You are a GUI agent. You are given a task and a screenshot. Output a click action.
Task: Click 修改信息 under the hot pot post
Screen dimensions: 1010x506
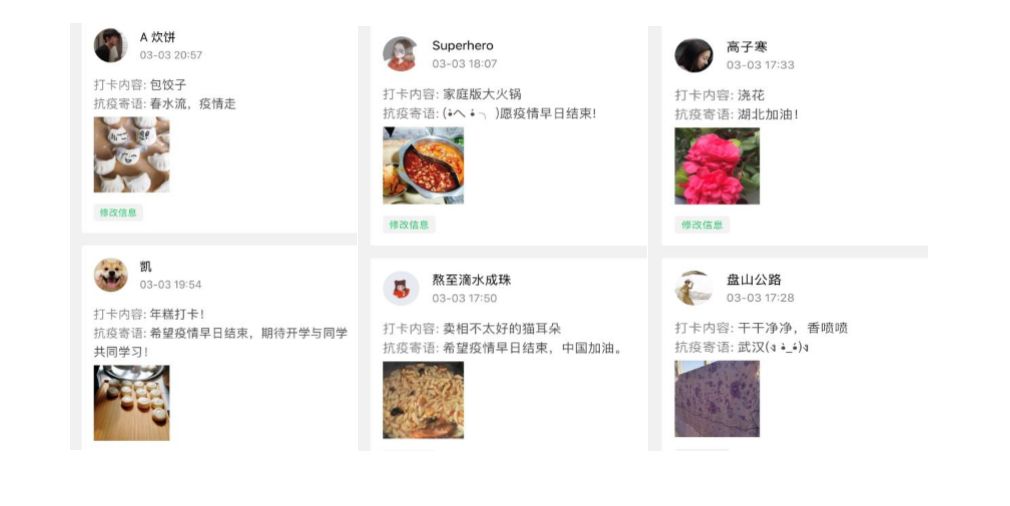408,225
